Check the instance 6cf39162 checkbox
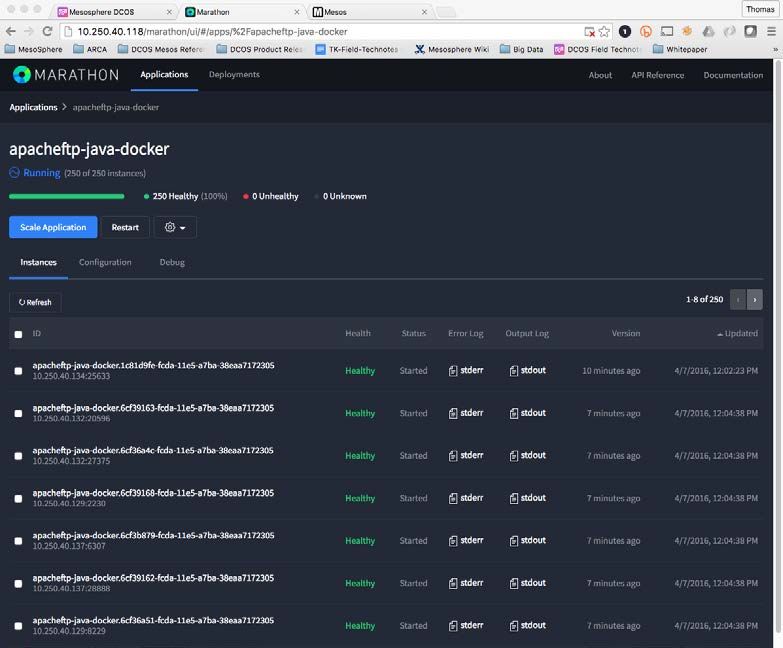The width and height of the screenshot is (783, 648). point(18,583)
